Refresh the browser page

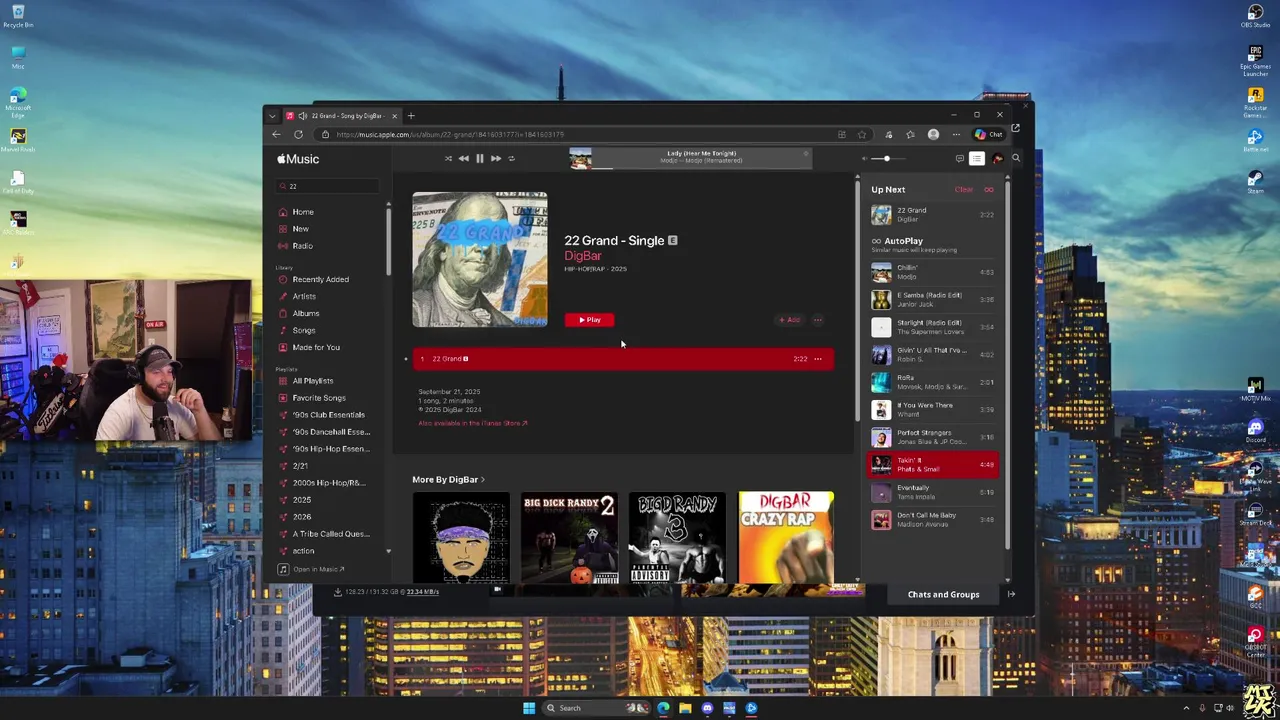coord(298,134)
